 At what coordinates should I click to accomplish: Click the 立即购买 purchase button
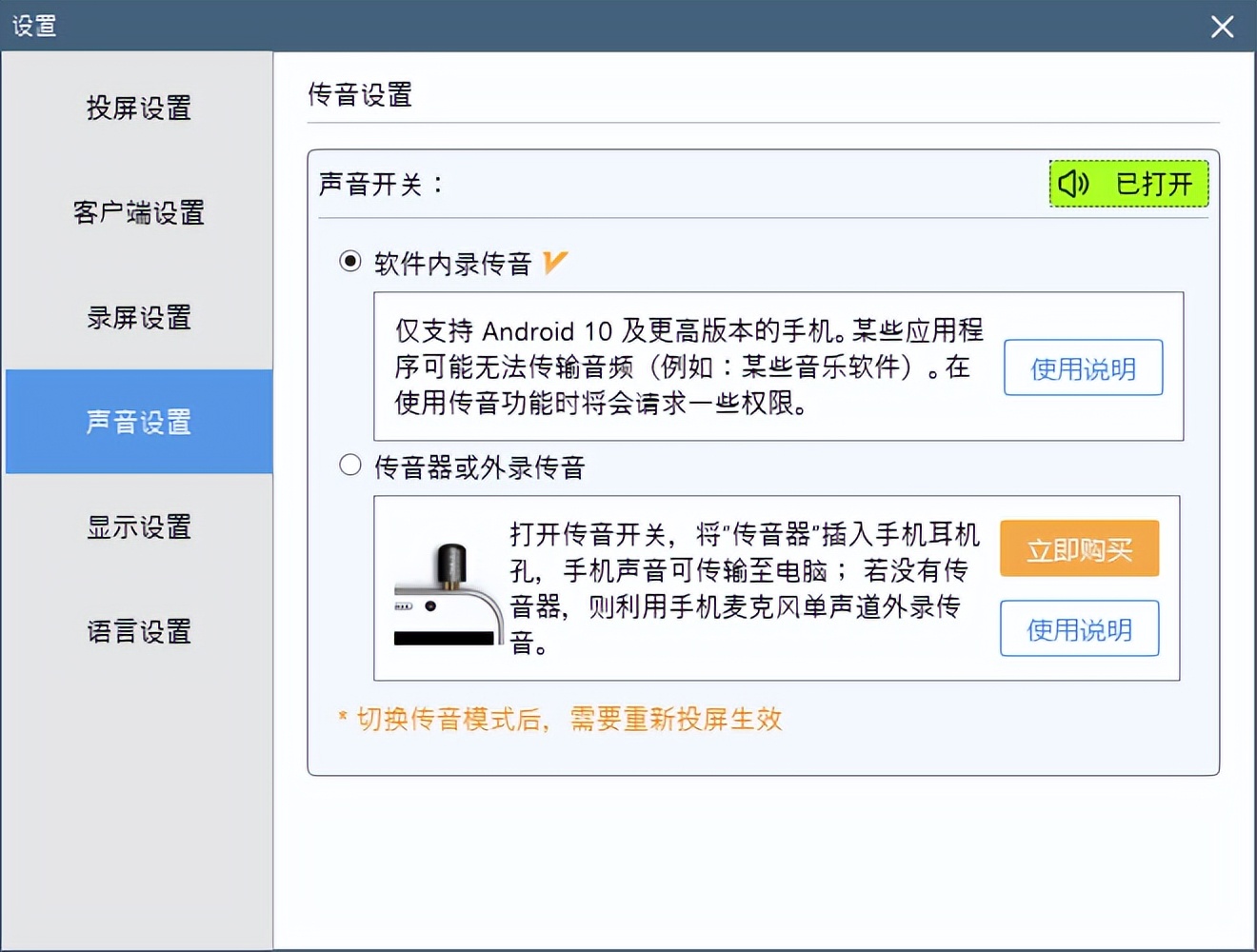[1079, 548]
